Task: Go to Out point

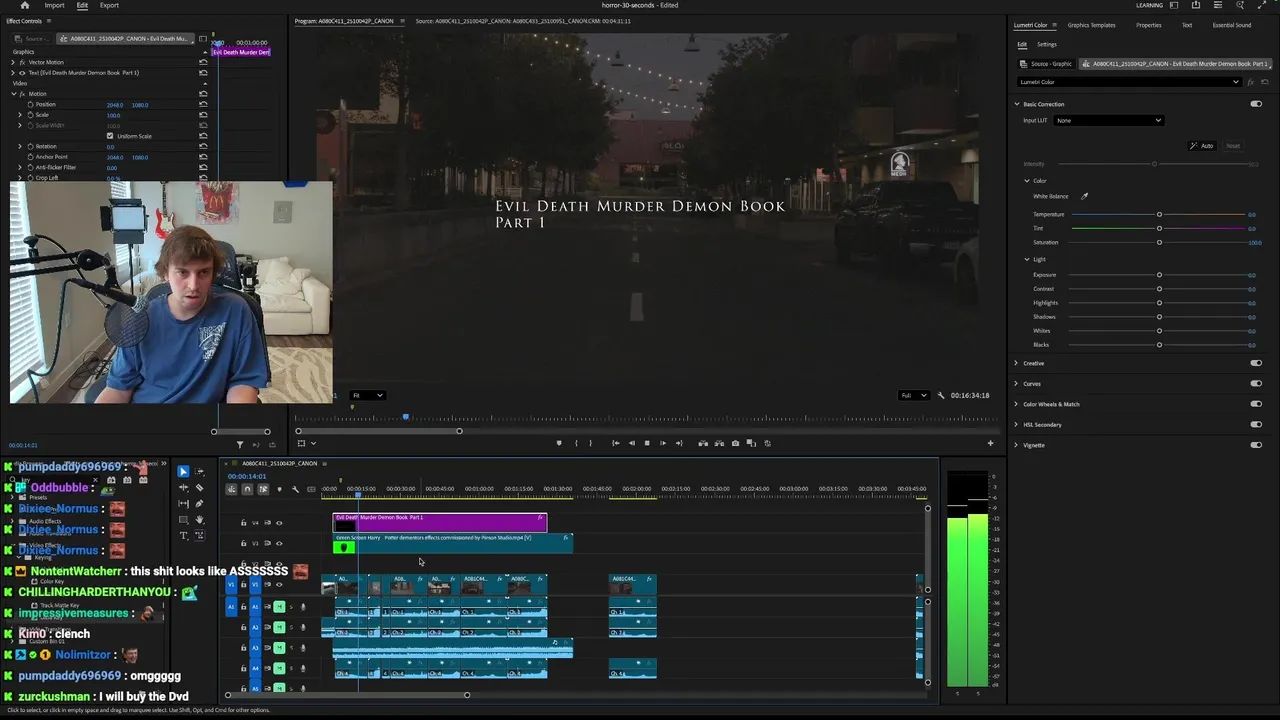Action: (x=679, y=443)
